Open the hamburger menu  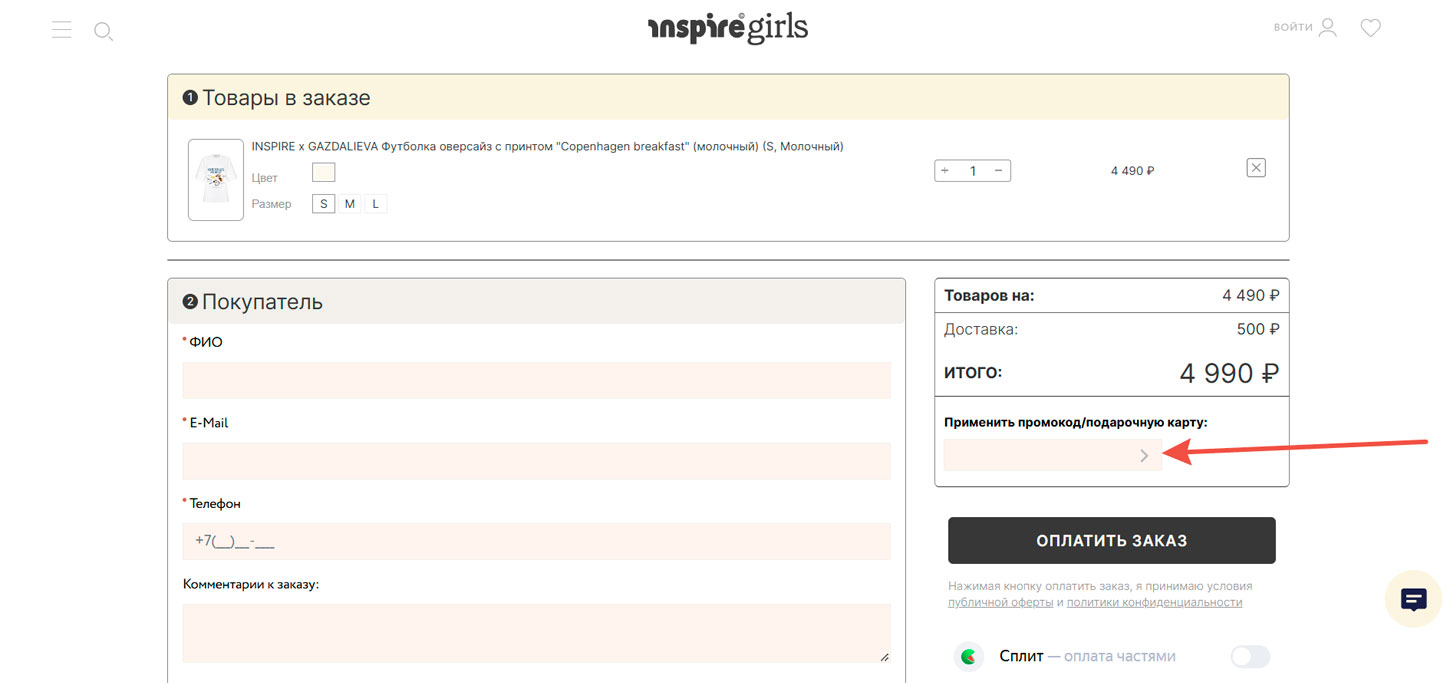[x=62, y=29]
